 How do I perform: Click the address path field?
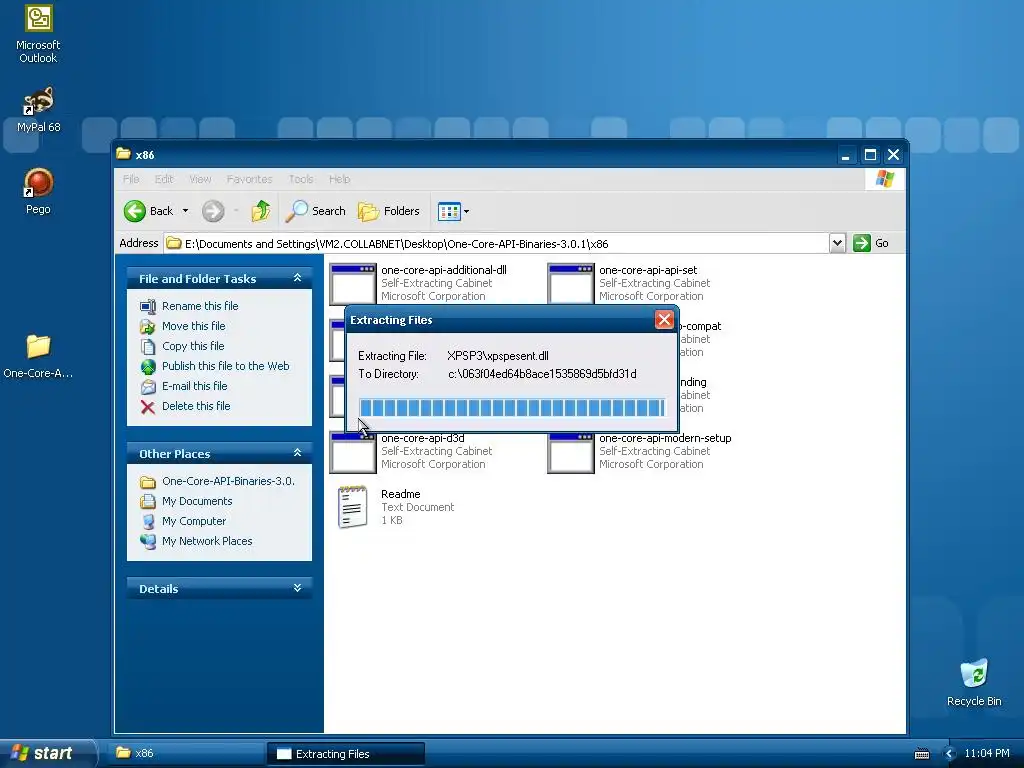[x=496, y=244]
